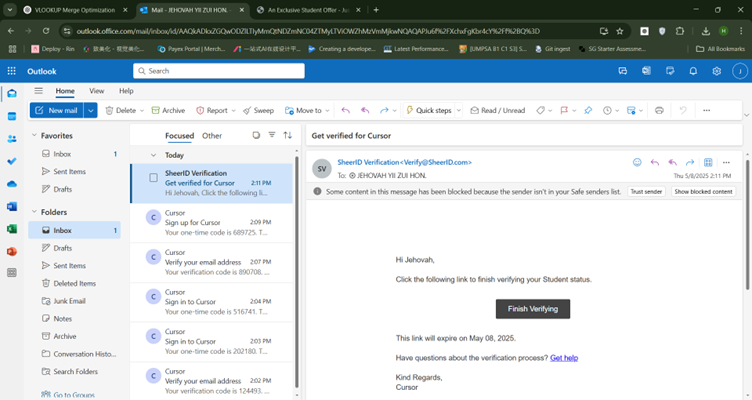This screenshot has height=400, width=752.
Task: Click the New mail button
Action: coord(57,110)
